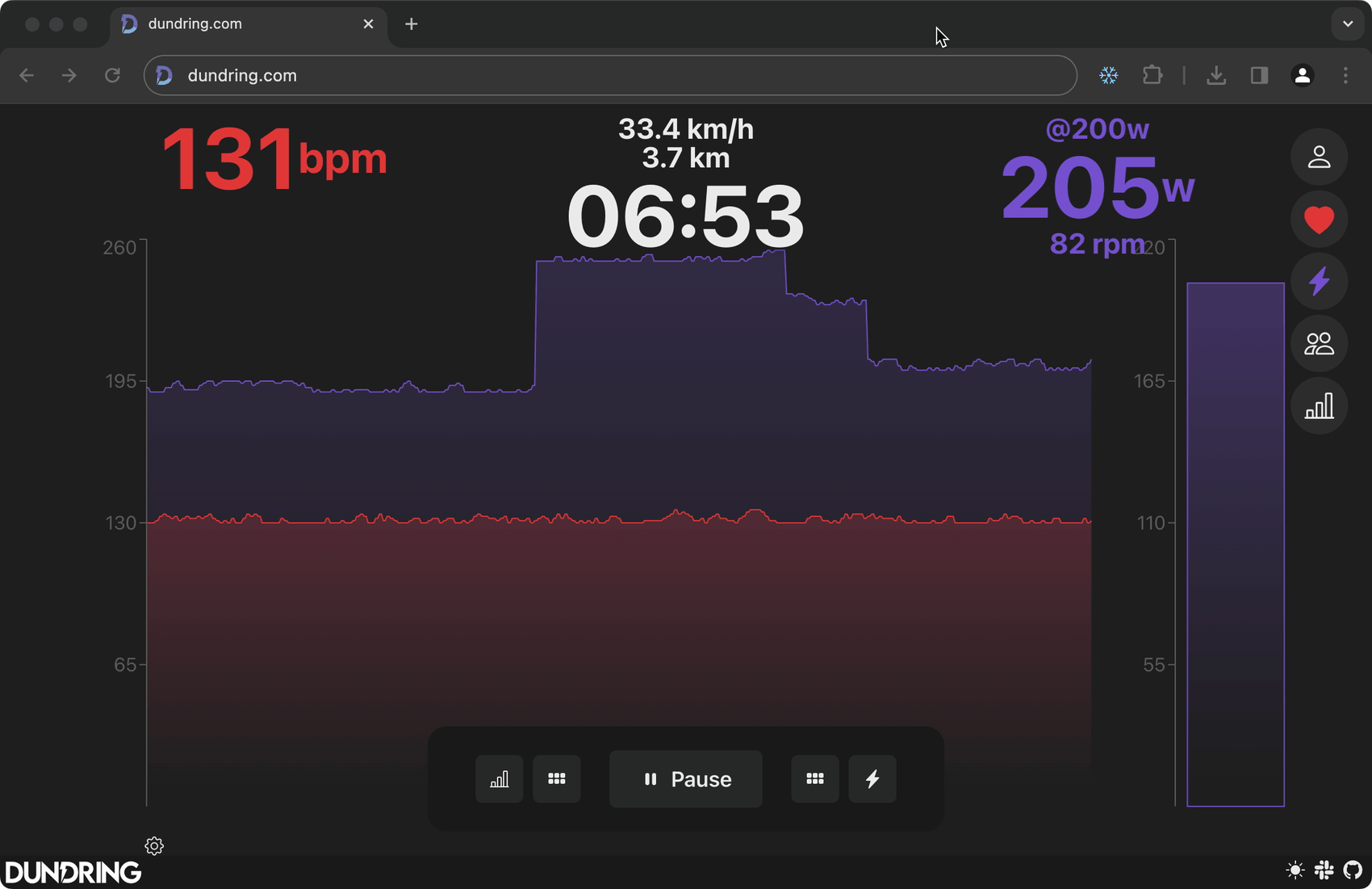Image resolution: width=1372 pixels, height=889 pixels.
Task: Click the lightning bolt icon in control bar
Action: coord(872,779)
